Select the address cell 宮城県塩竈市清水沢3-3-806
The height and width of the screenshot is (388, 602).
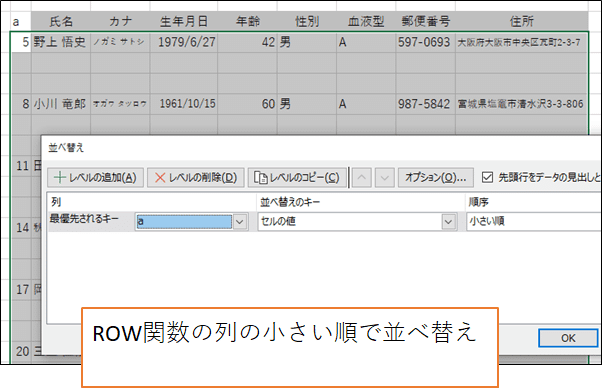[x=522, y=104]
